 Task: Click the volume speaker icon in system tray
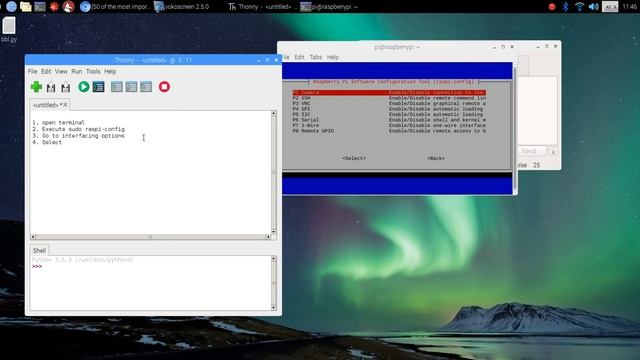pos(594,7)
